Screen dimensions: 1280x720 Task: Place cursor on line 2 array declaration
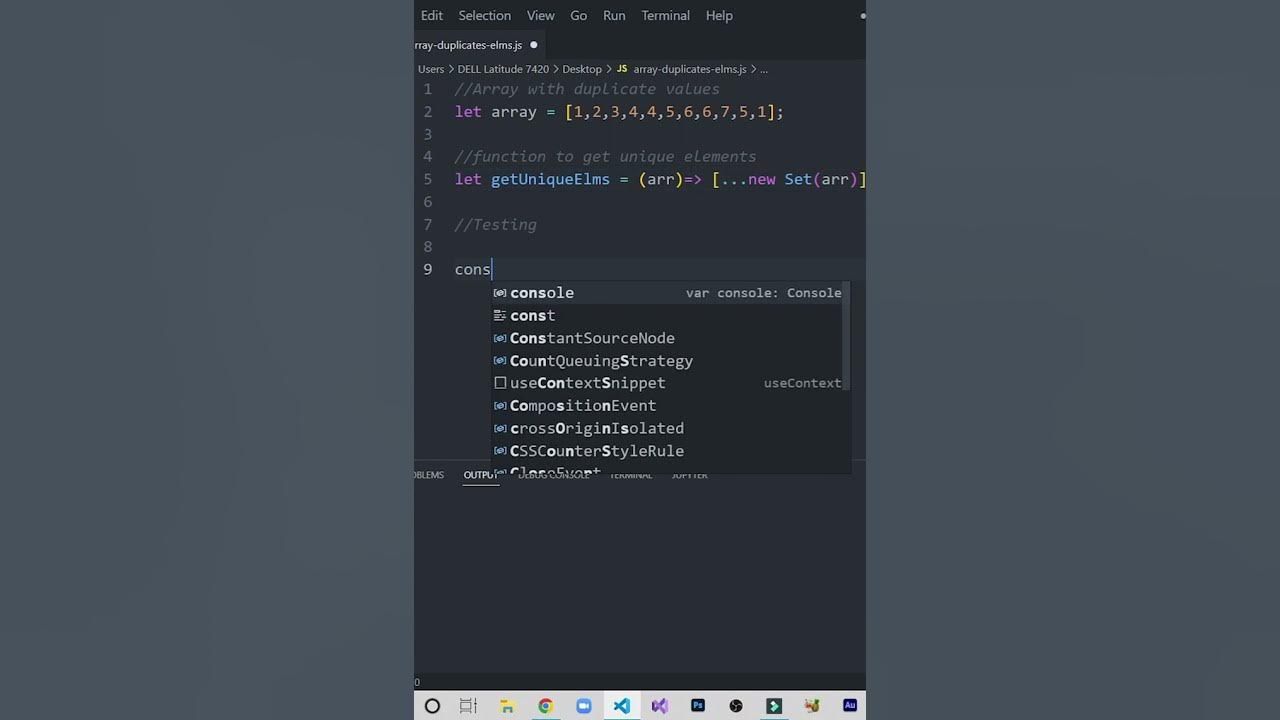[x=619, y=112]
